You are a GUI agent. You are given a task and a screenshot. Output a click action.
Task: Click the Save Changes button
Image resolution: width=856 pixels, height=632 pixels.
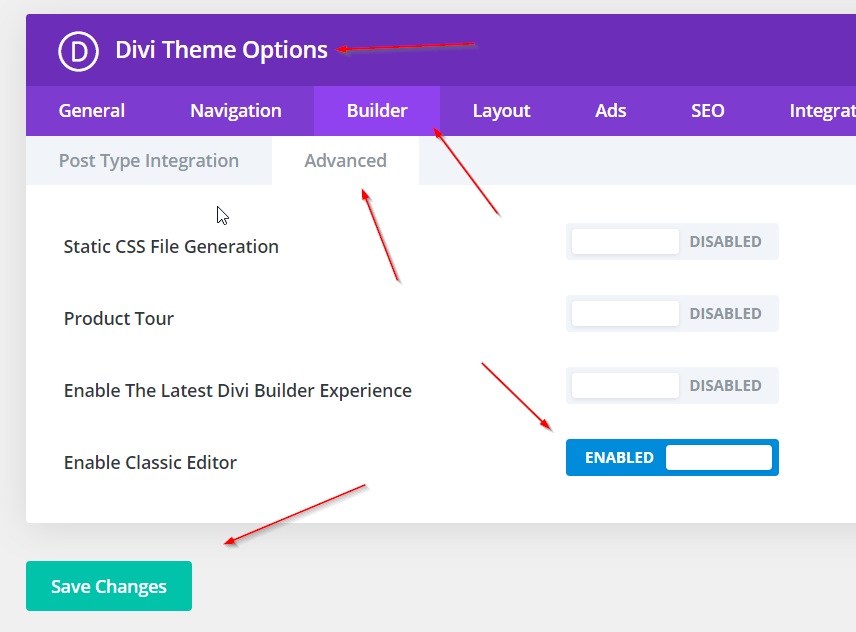coord(109,586)
